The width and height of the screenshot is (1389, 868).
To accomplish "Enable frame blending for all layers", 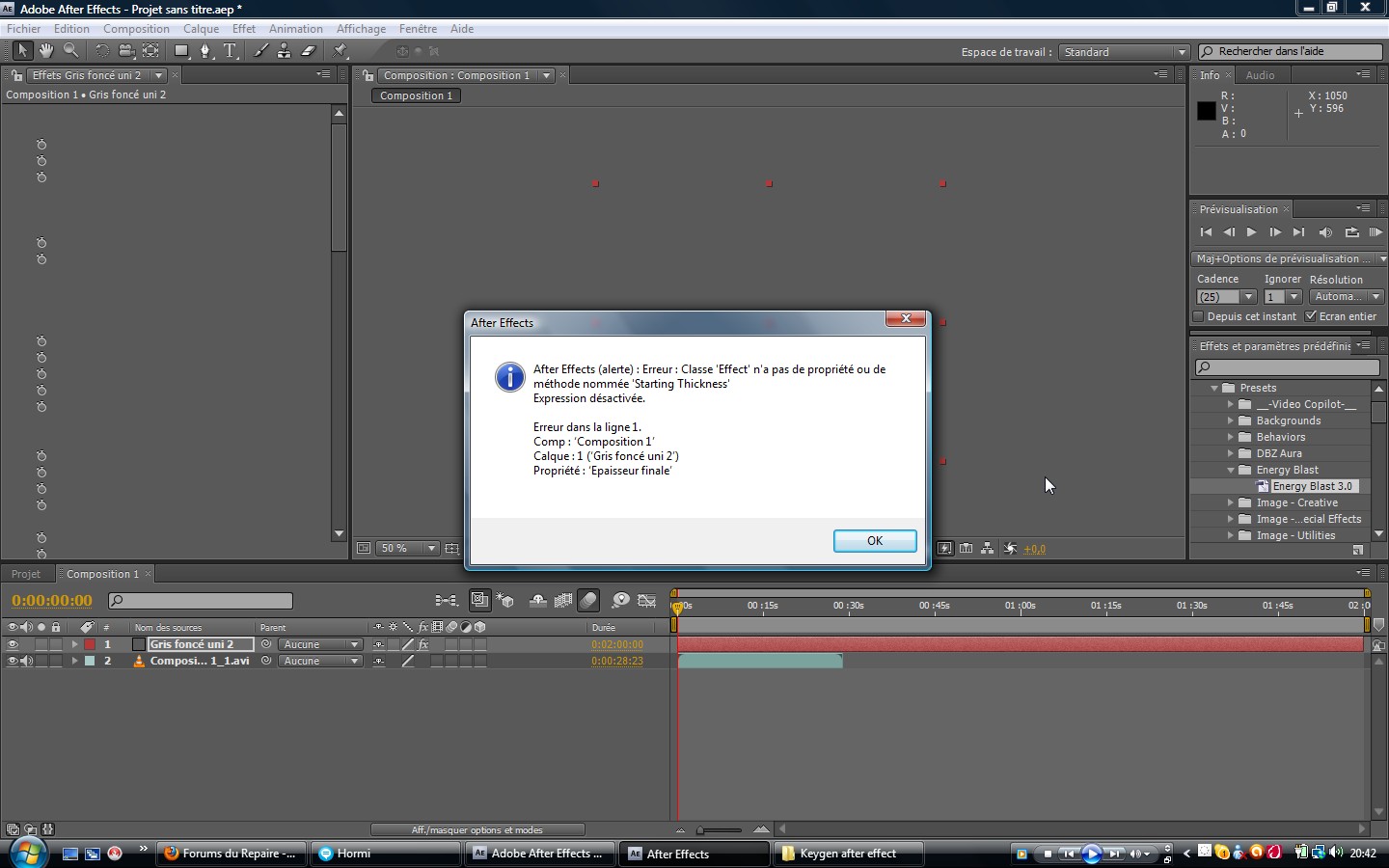I will click(x=563, y=601).
